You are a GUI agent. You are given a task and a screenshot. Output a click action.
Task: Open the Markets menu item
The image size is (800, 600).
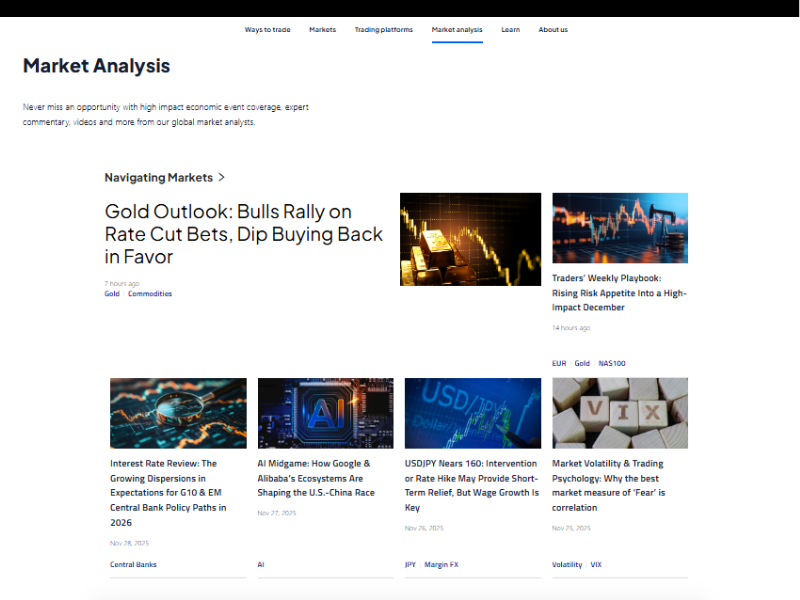(x=322, y=30)
